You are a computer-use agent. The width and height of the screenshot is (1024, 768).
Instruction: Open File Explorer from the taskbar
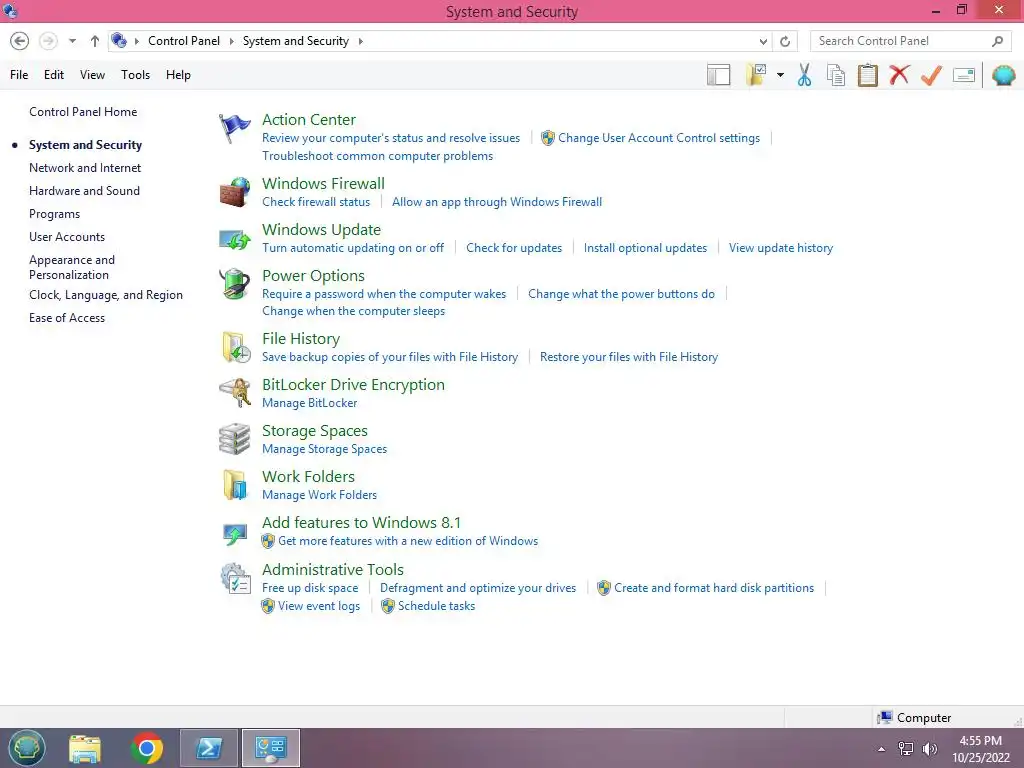[85, 748]
